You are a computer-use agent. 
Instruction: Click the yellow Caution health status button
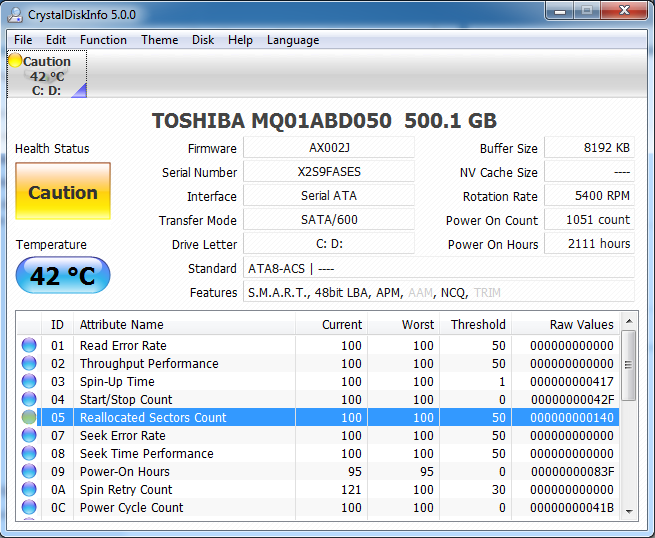(x=63, y=192)
